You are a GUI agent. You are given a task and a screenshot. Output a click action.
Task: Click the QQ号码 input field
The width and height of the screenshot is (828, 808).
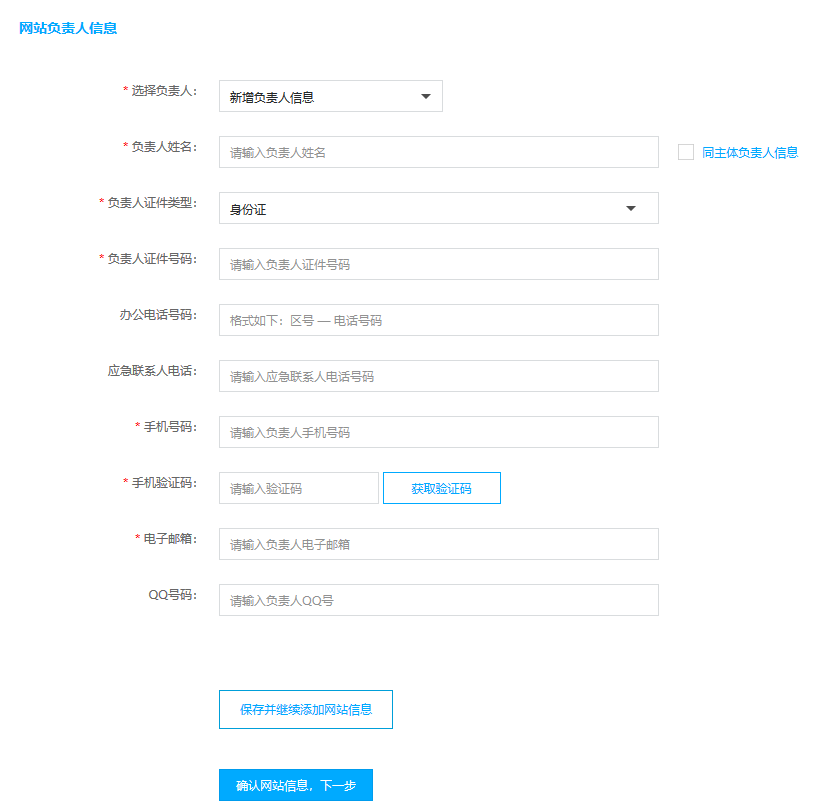pyautogui.click(x=437, y=599)
